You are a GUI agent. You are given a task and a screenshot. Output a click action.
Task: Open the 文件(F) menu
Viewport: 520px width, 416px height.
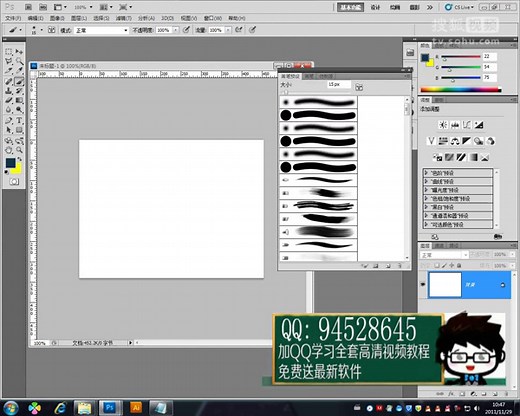[x=13, y=18]
